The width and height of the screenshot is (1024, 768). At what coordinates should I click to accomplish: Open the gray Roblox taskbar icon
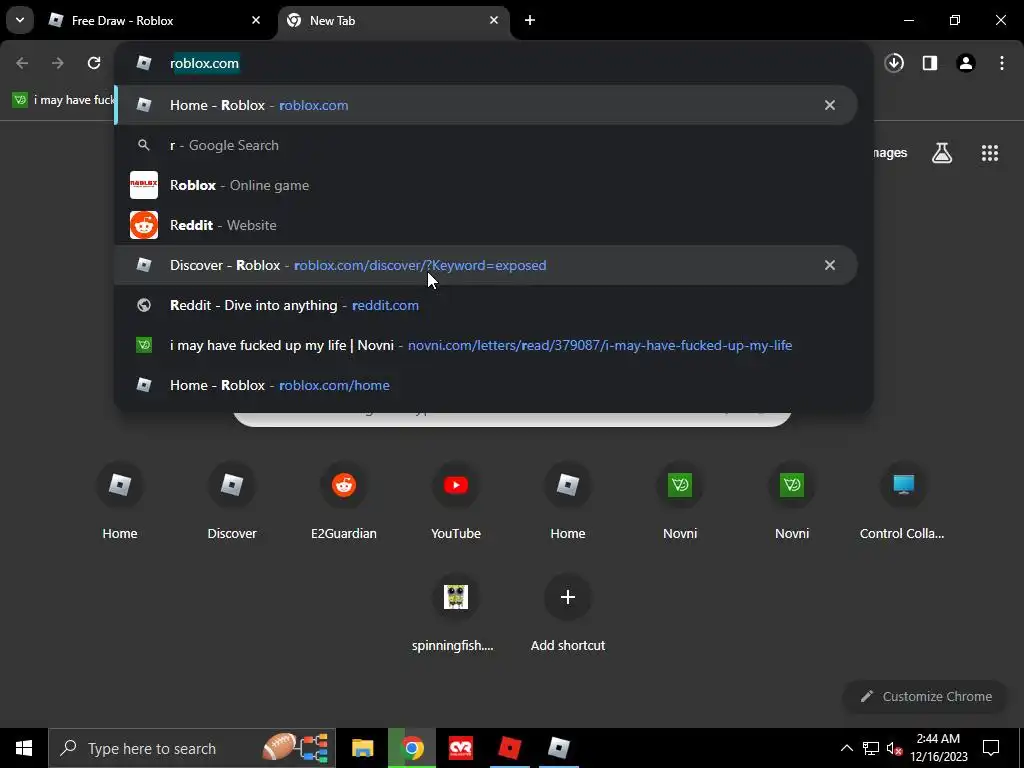(x=558, y=748)
